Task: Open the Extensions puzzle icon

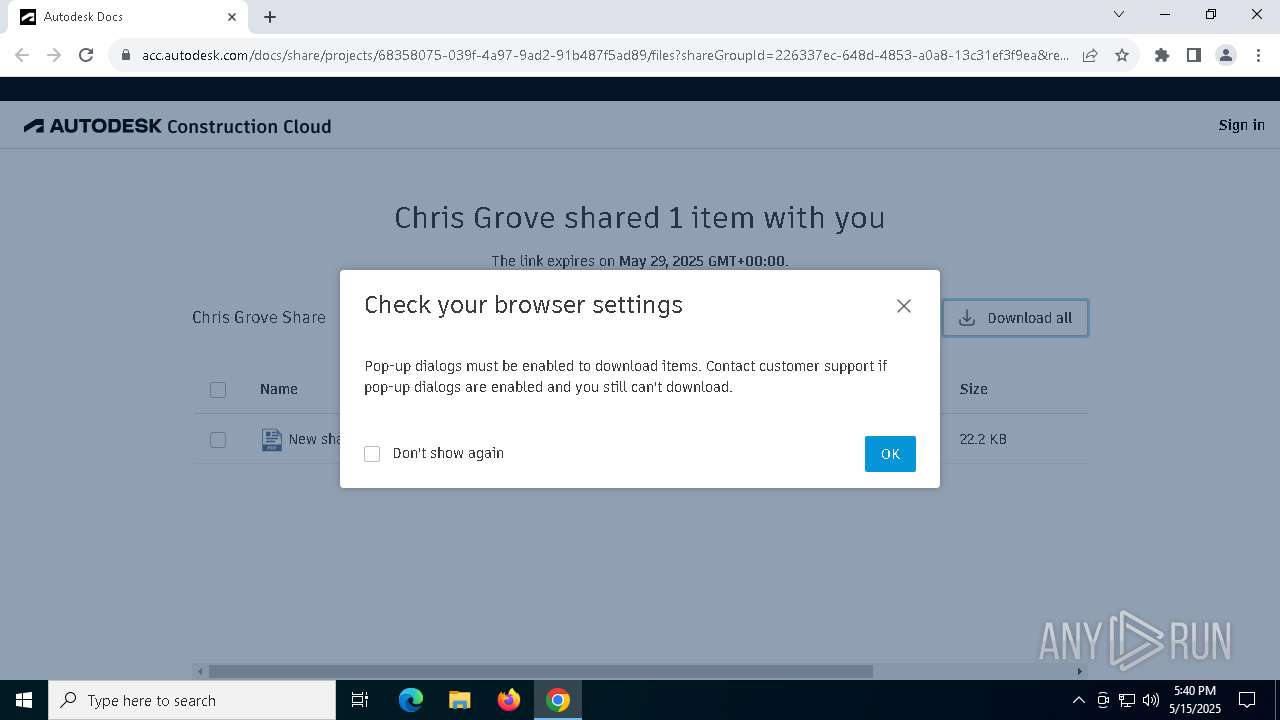Action: (x=1162, y=55)
